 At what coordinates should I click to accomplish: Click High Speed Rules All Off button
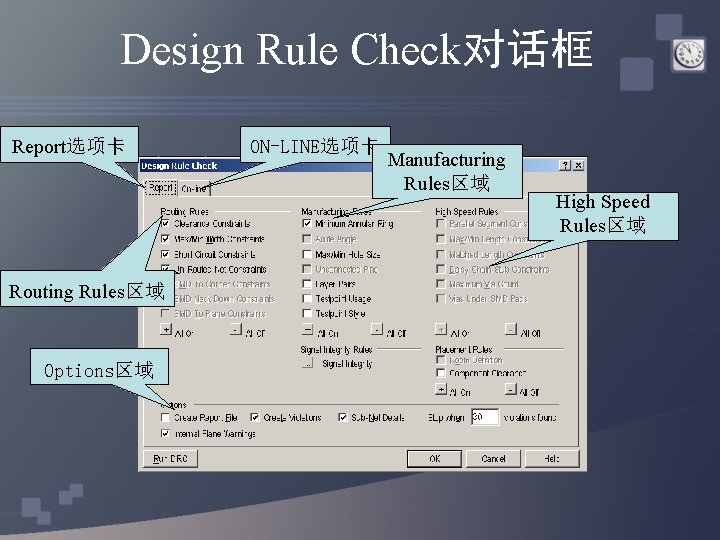coord(511,329)
